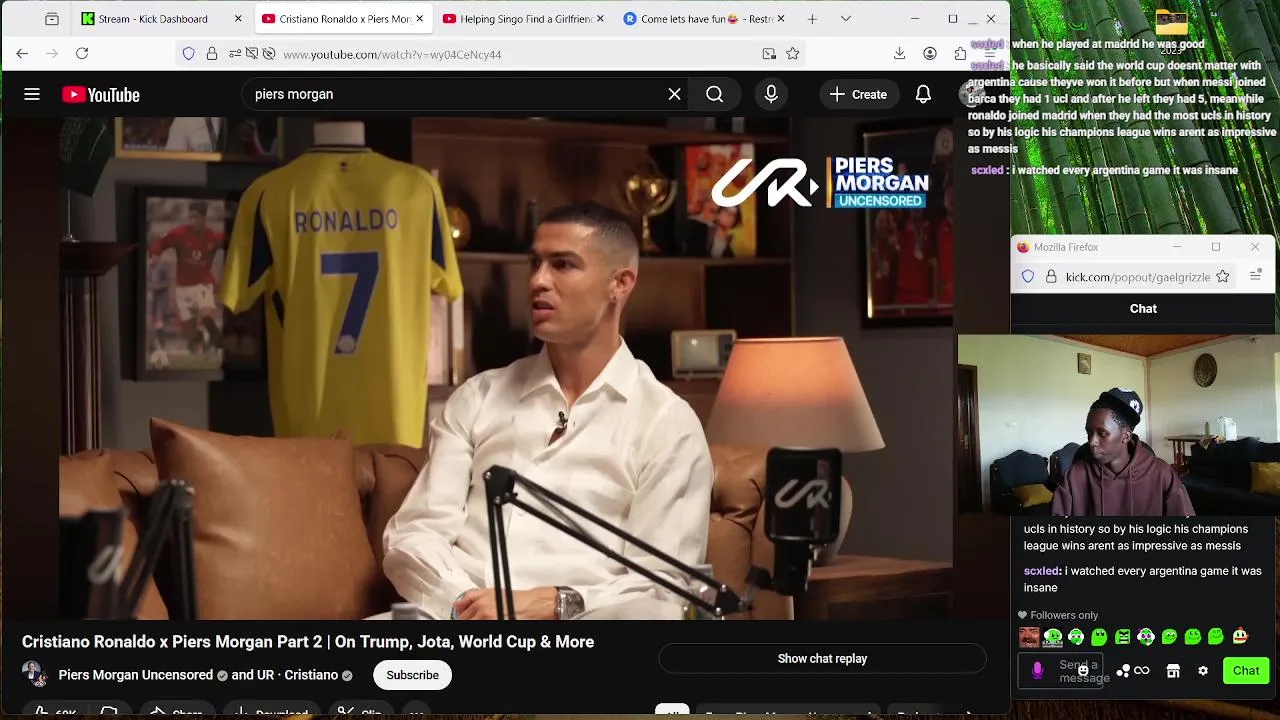
Task: Open Firefox account icon
Action: pos(930,53)
